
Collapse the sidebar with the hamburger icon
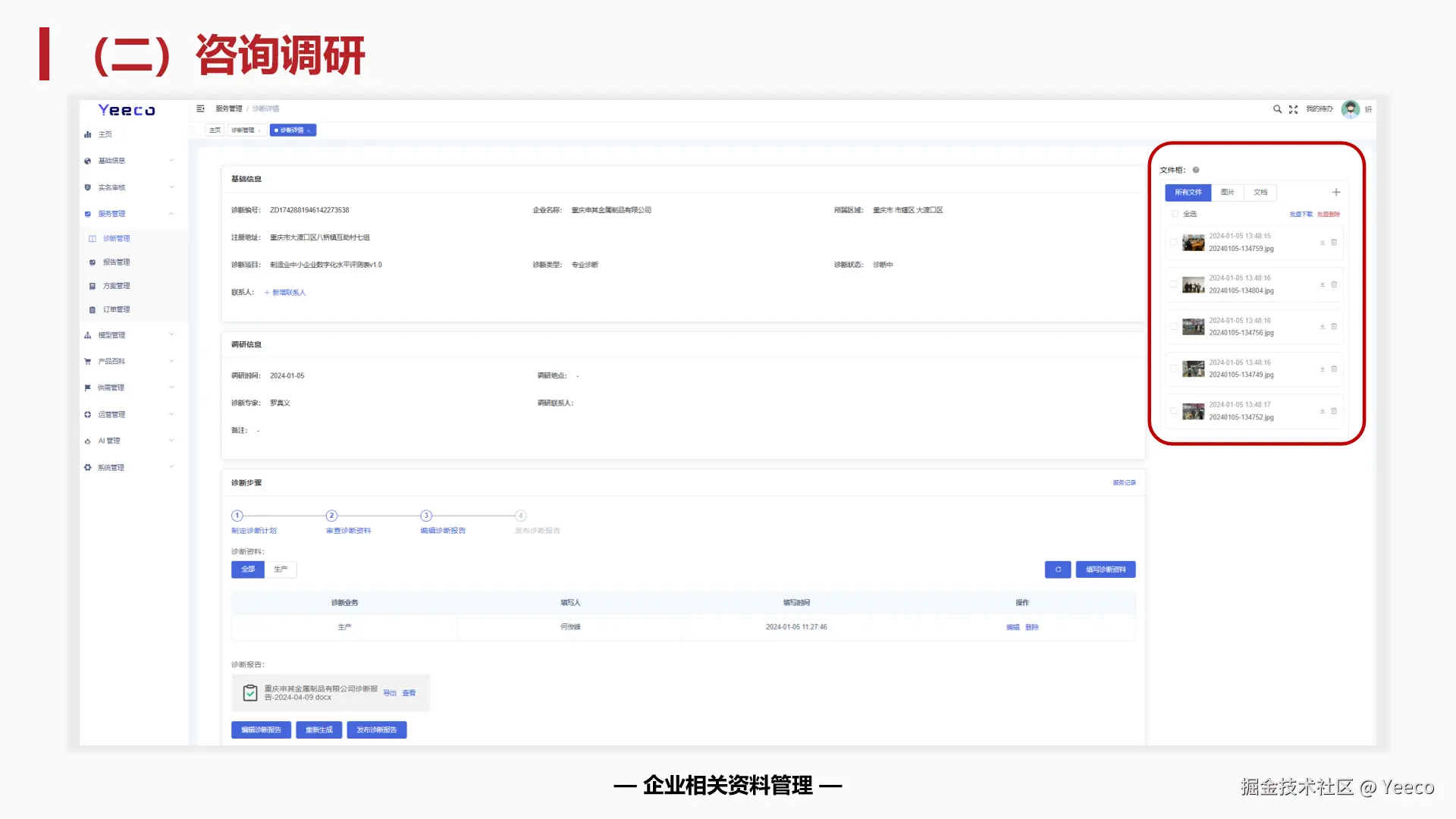point(200,108)
